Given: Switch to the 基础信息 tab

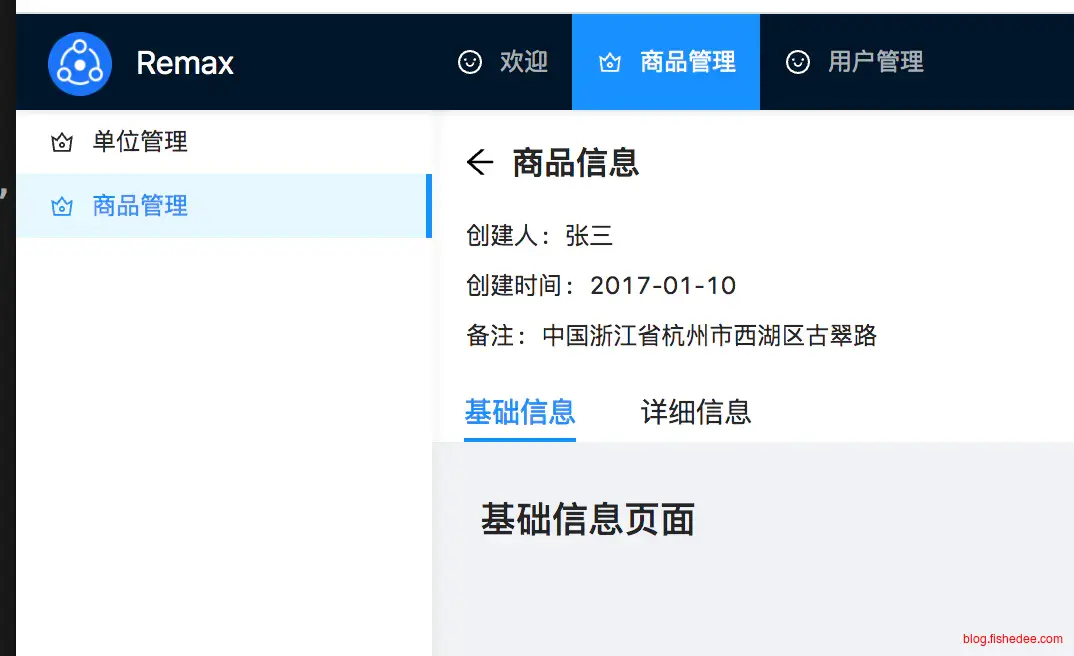Looking at the screenshot, I should (520, 411).
